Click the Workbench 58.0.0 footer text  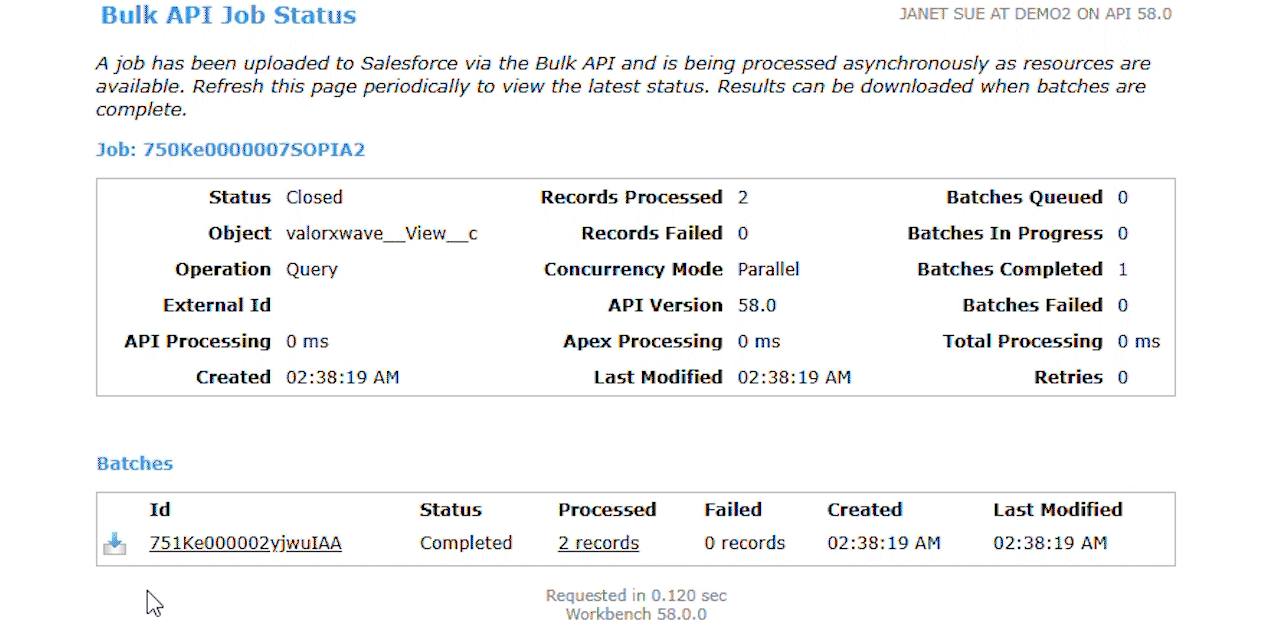636,614
